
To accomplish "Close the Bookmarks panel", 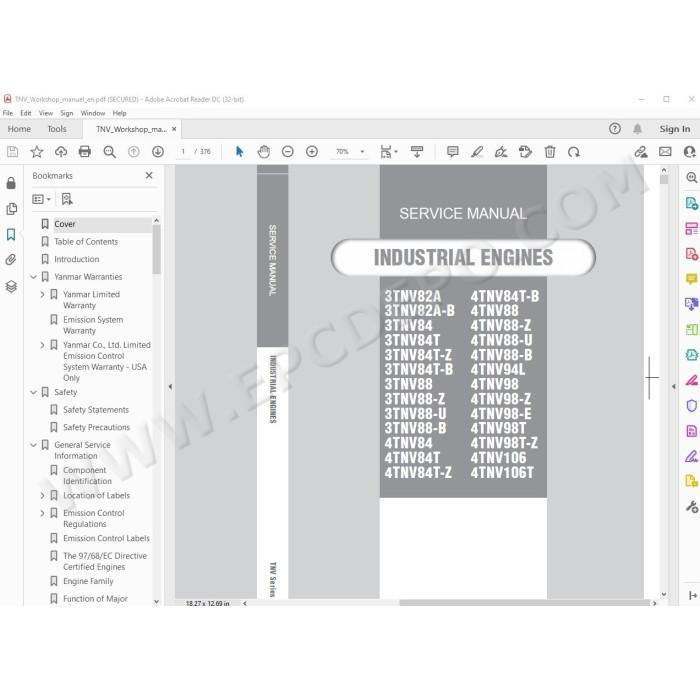I will click(149, 175).
